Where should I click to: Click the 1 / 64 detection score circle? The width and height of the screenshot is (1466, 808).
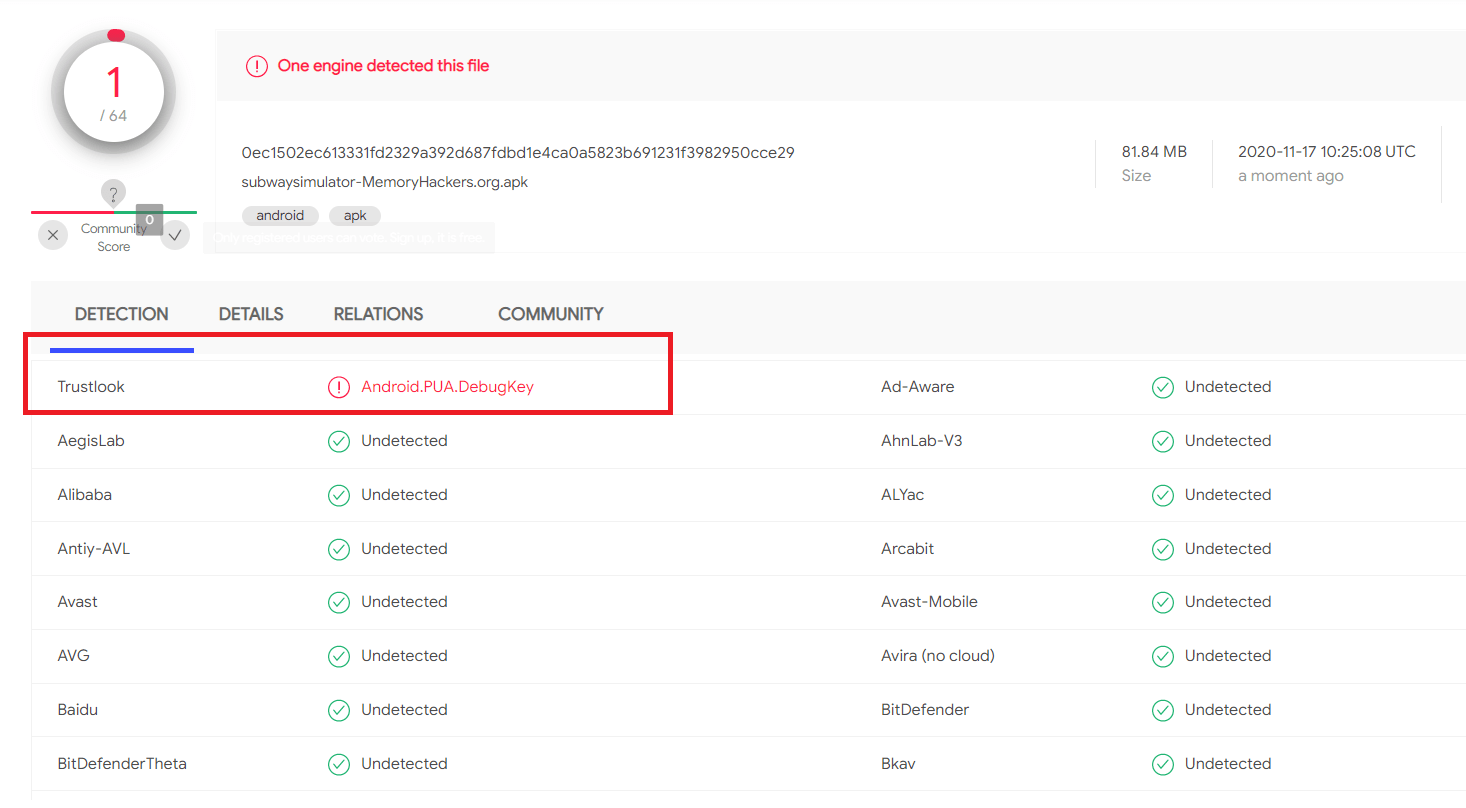(x=114, y=92)
